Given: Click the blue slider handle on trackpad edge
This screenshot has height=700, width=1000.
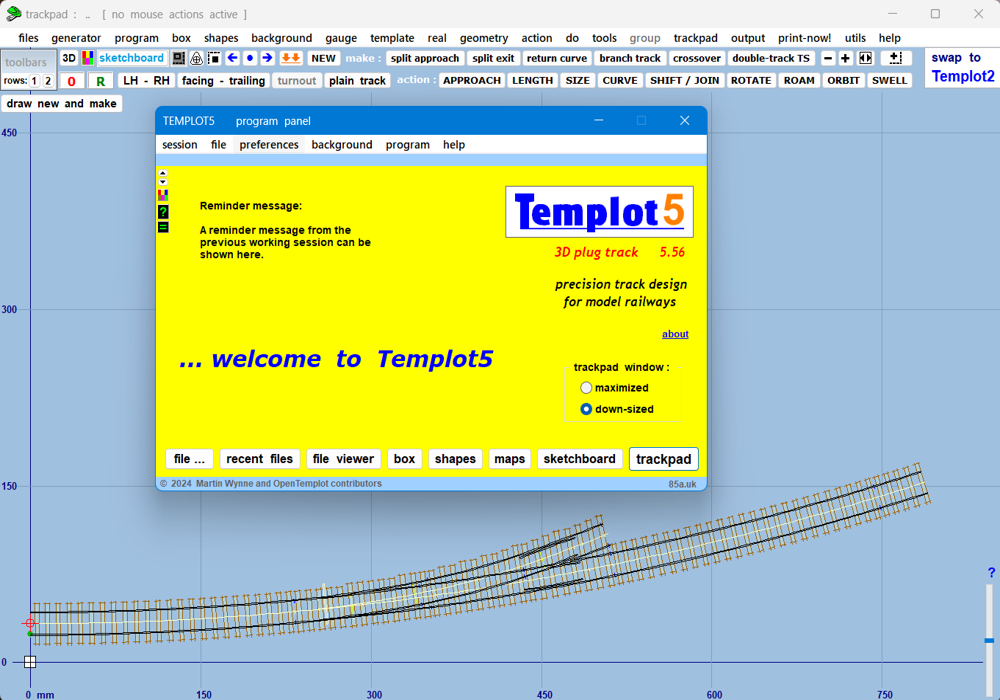Looking at the screenshot, I should [989, 641].
